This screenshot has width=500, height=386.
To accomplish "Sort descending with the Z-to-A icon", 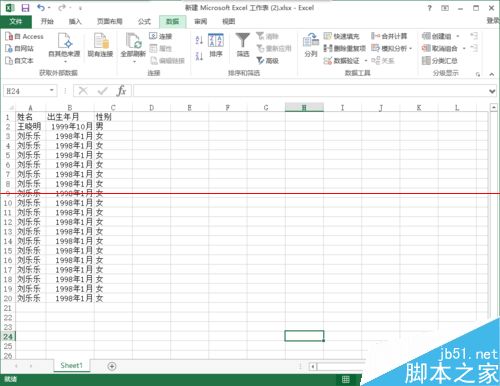I will click(x=199, y=56).
